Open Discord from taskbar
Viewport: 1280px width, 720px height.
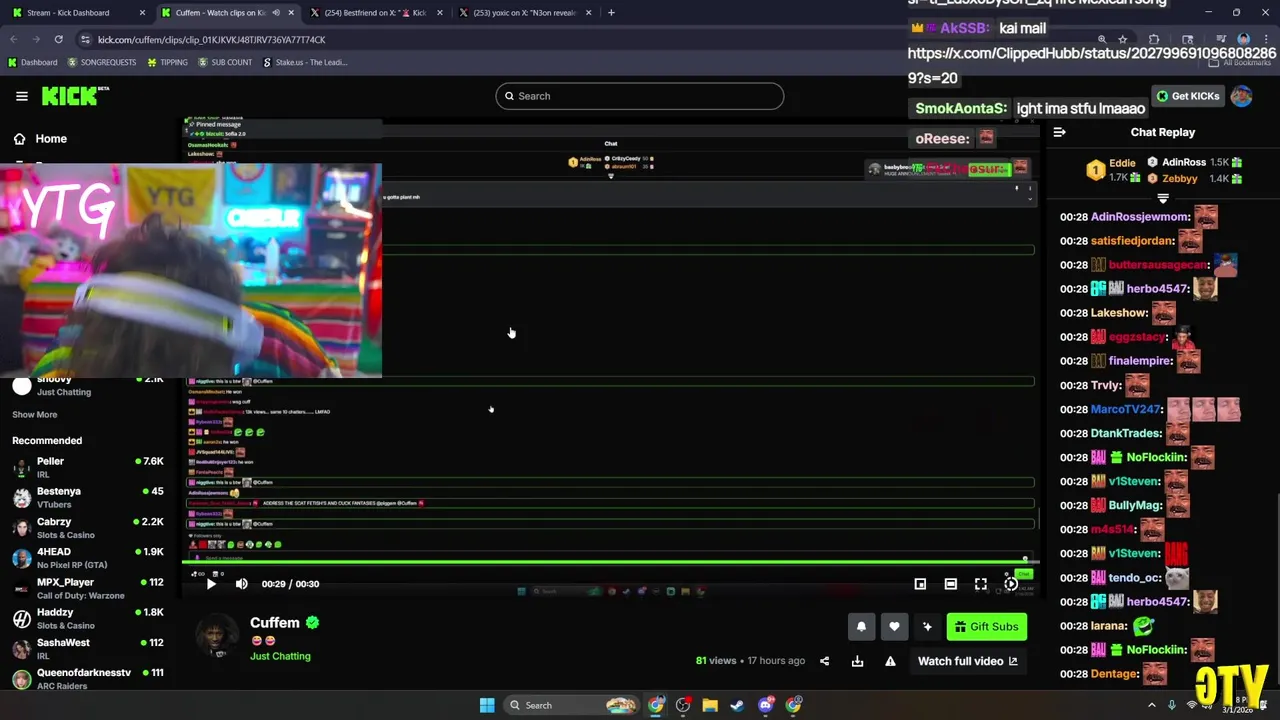point(766,705)
